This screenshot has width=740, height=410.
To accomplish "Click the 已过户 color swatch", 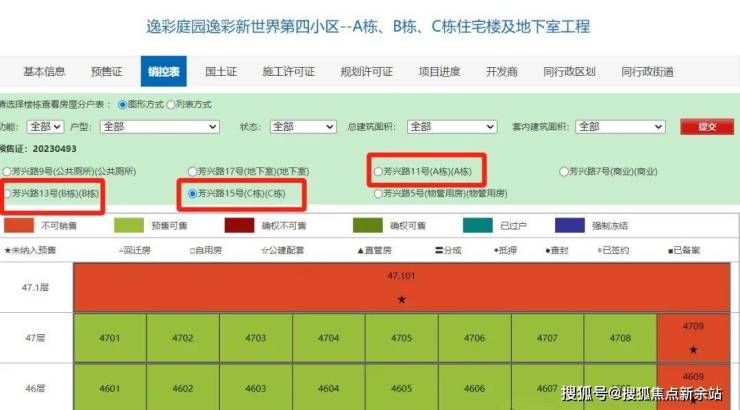I will pyautogui.click(x=478, y=226).
